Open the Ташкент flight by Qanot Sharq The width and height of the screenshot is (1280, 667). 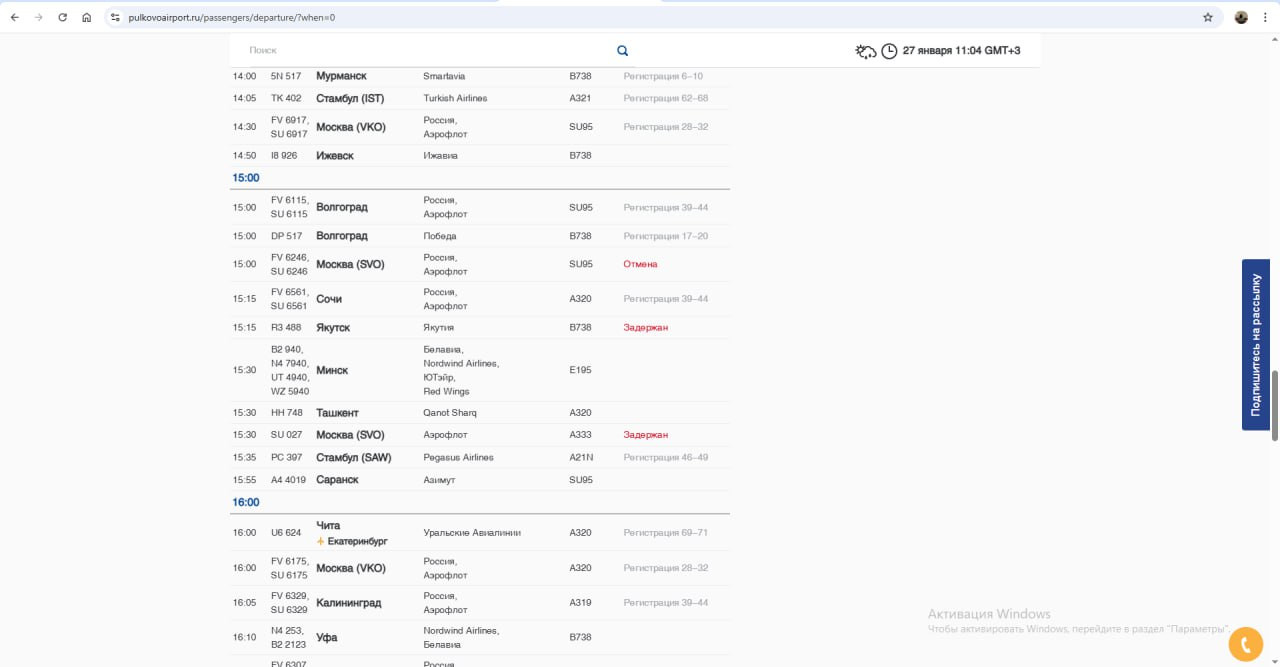coord(337,412)
